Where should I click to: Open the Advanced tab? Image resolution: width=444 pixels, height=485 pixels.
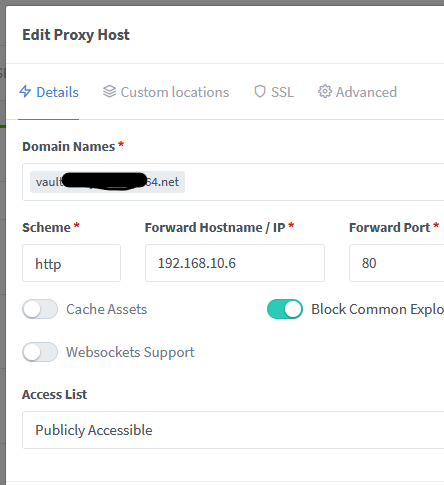pos(357,92)
